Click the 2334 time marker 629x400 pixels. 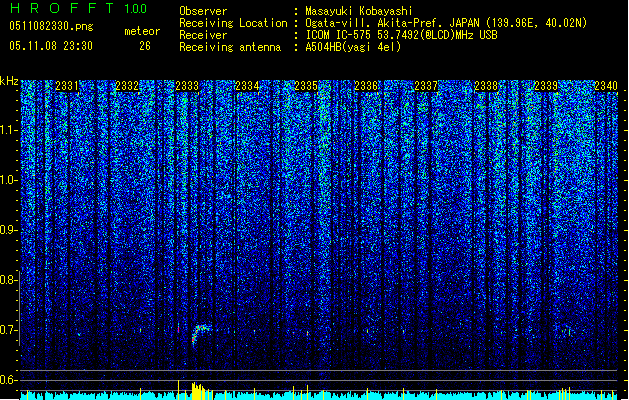pyautogui.click(x=247, y=86)
